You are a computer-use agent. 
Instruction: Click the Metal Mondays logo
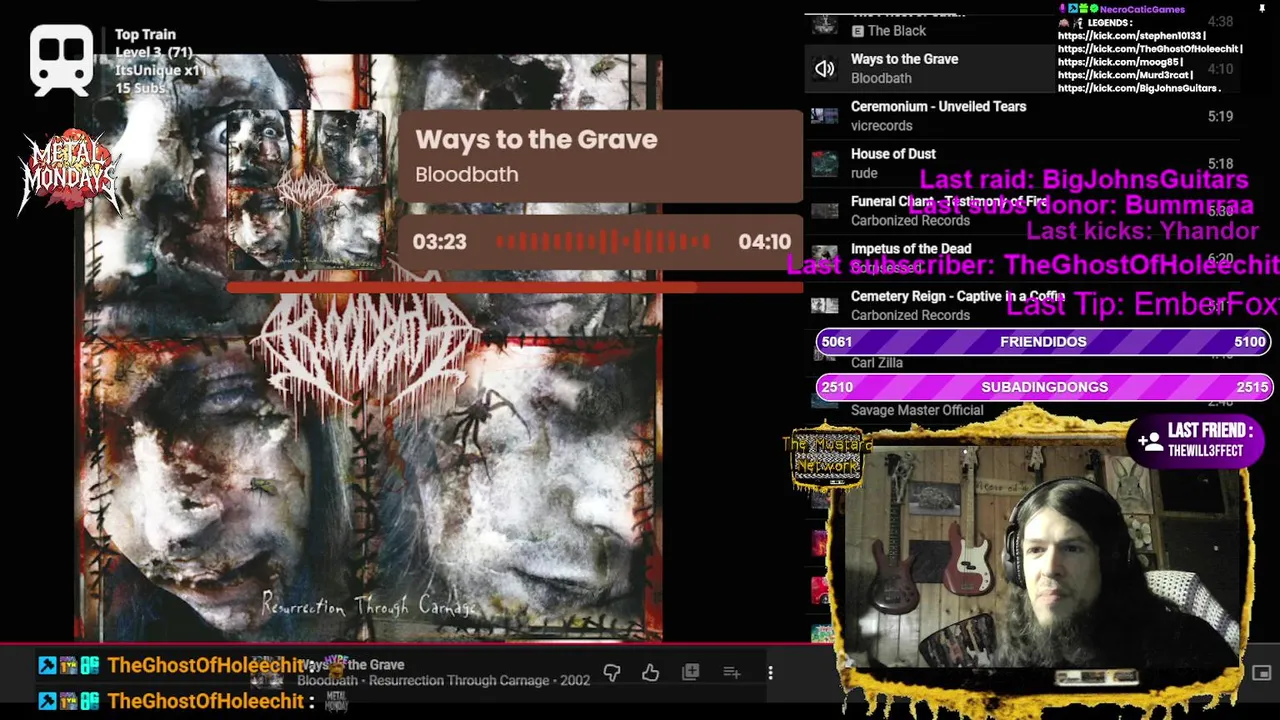(69, 174)
